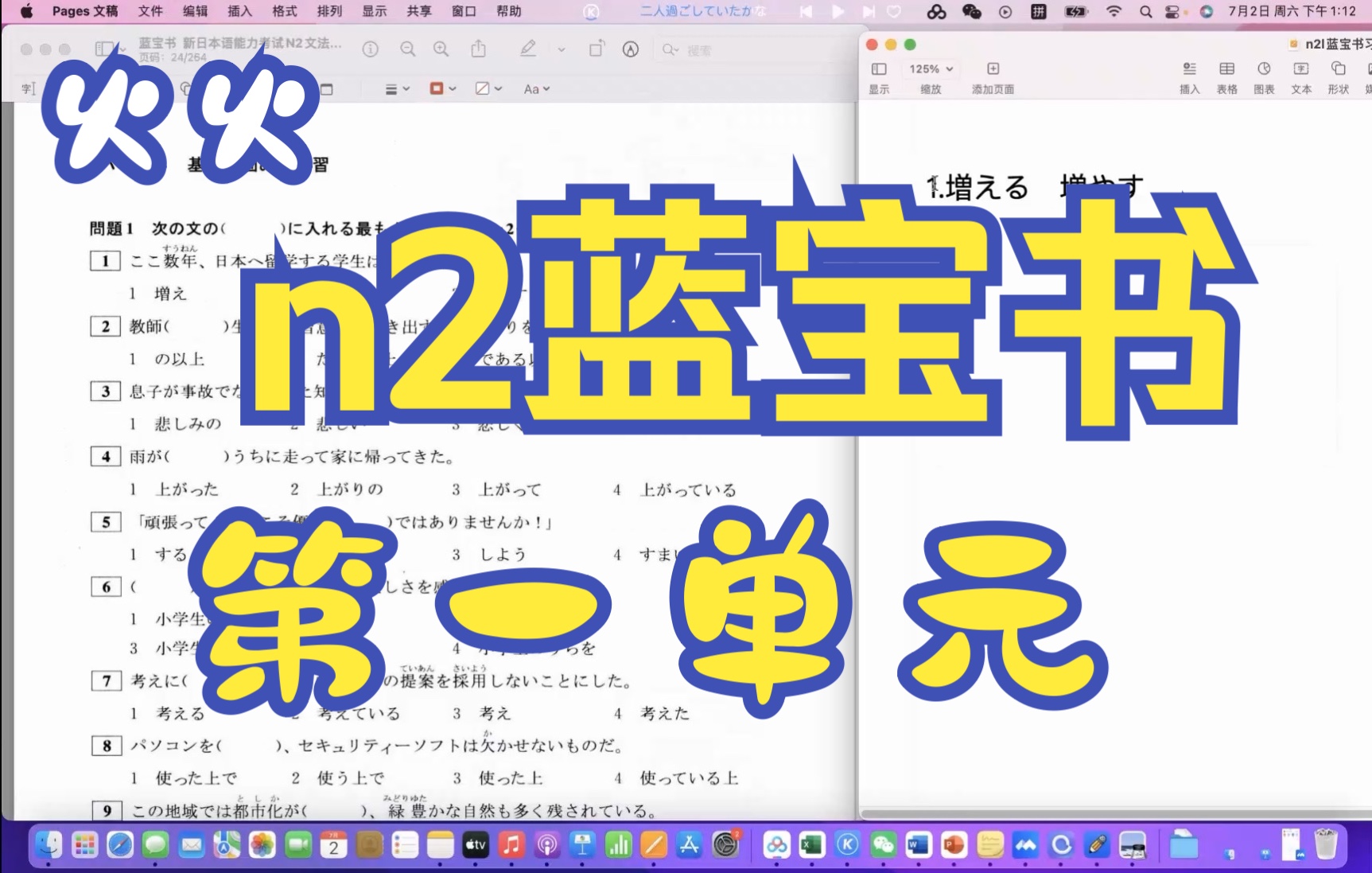Viewport: 1372px width, 873px height.
Task: Click the text 増える in Pages document
Action: tap(986, 188)
